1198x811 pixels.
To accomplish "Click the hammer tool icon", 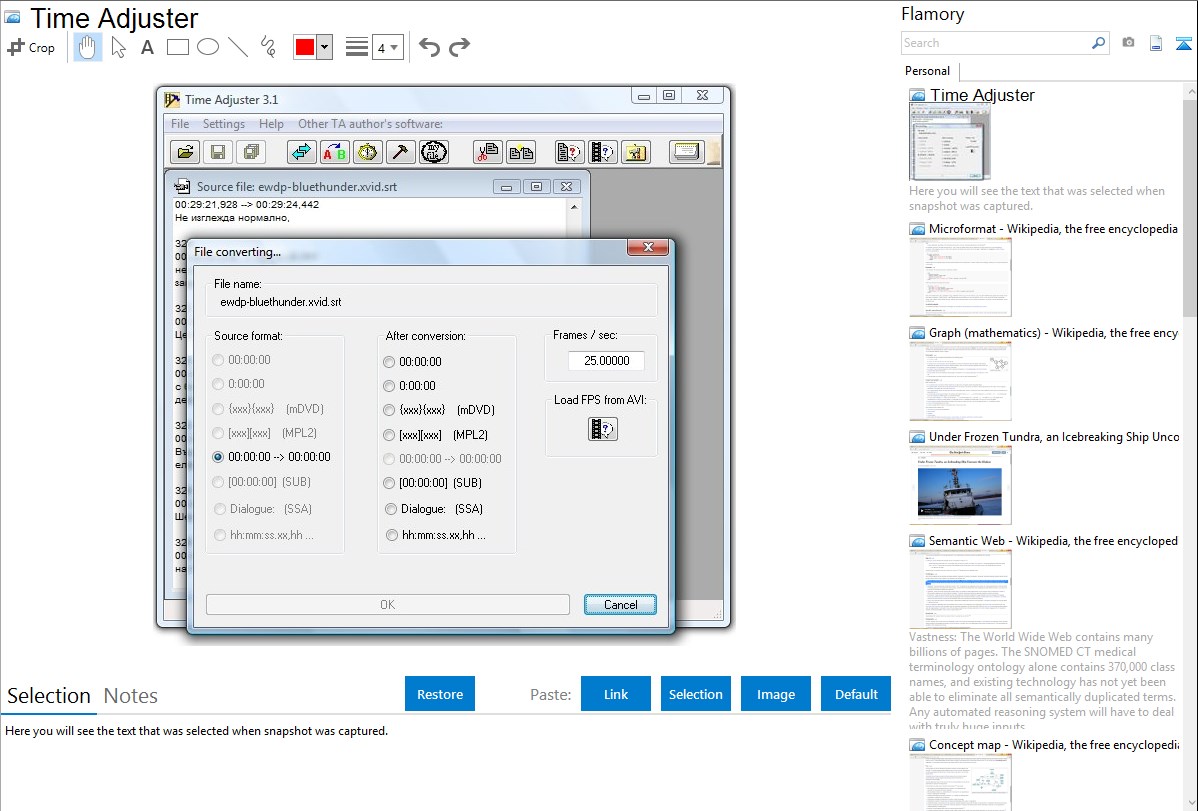I will pyautogui.click(x=400, y=152).
